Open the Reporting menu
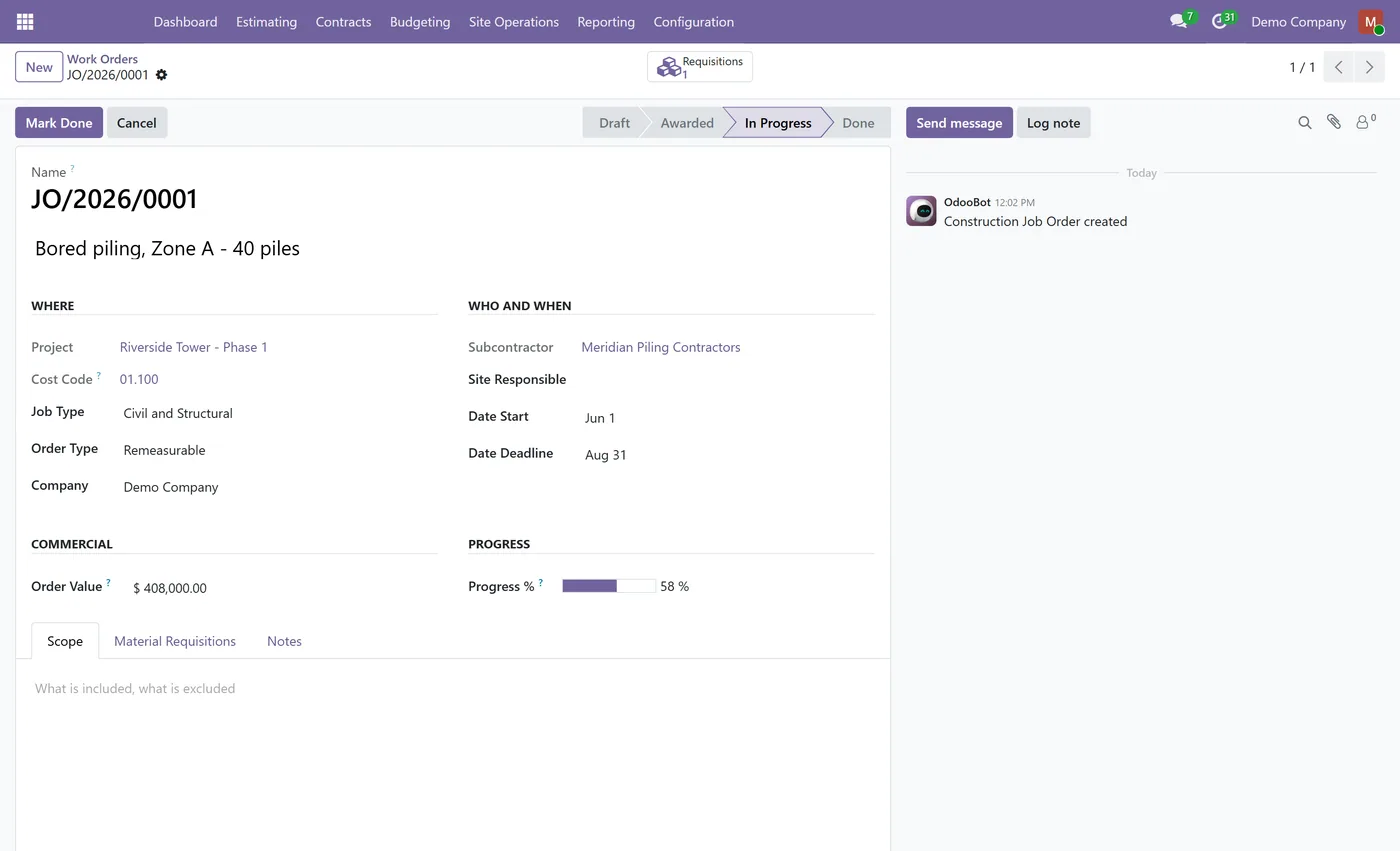 pyautogui.click(x=606, y=21)
